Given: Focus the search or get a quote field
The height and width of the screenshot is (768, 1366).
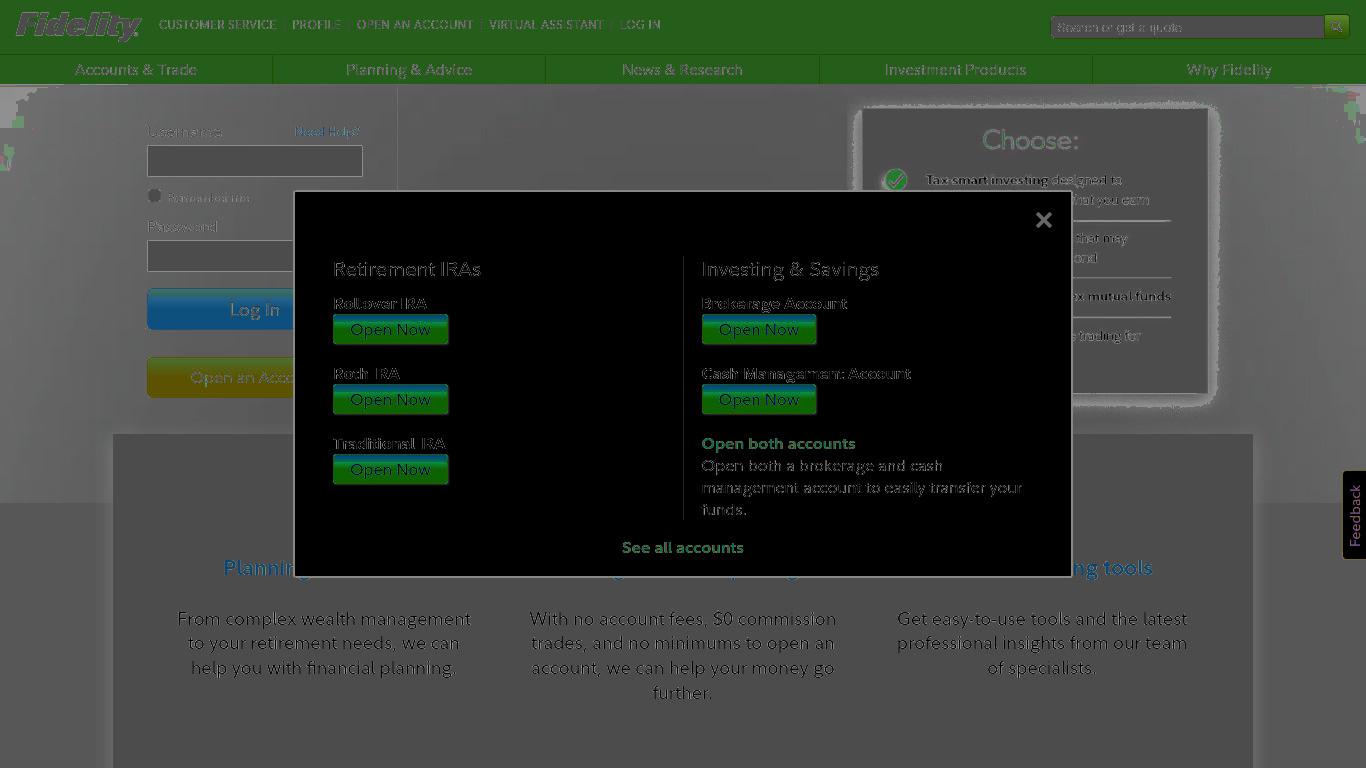Looking at the screenshot, I should (1187, 27).
